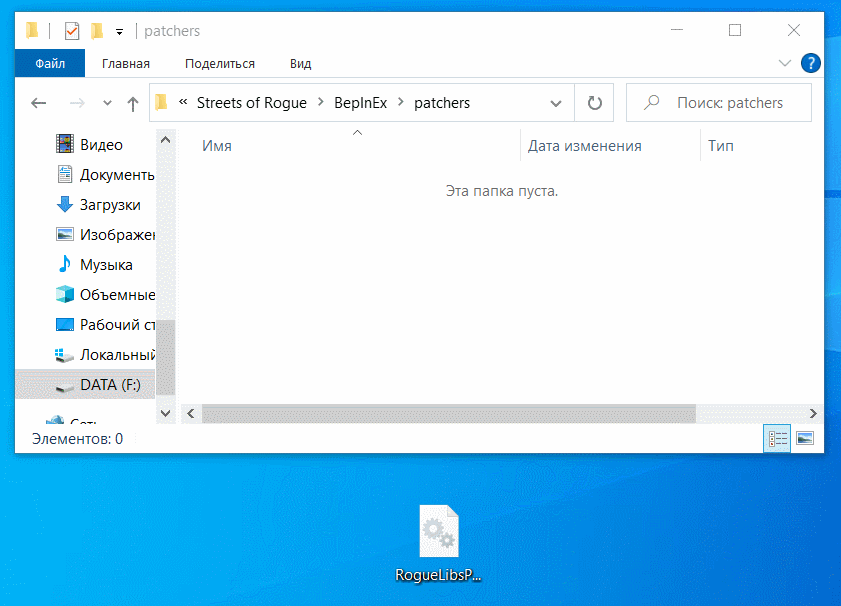Open the Файл menu tab

[50, 63]
